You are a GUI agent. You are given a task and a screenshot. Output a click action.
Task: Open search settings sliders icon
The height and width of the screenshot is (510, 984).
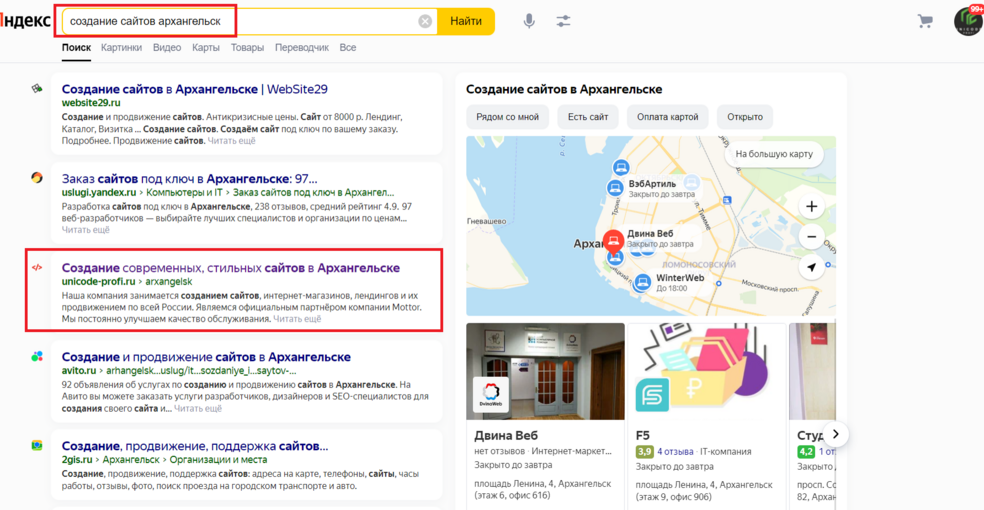click(563, 21)
